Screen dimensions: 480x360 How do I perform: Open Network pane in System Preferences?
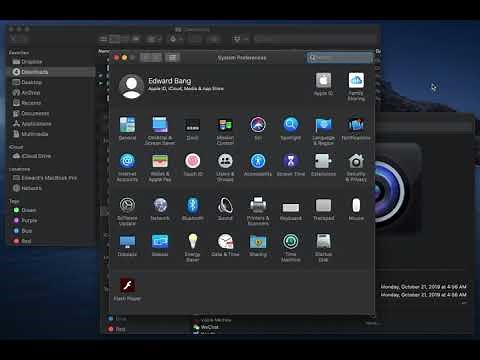pyautogui.click(x=160, y=209)
